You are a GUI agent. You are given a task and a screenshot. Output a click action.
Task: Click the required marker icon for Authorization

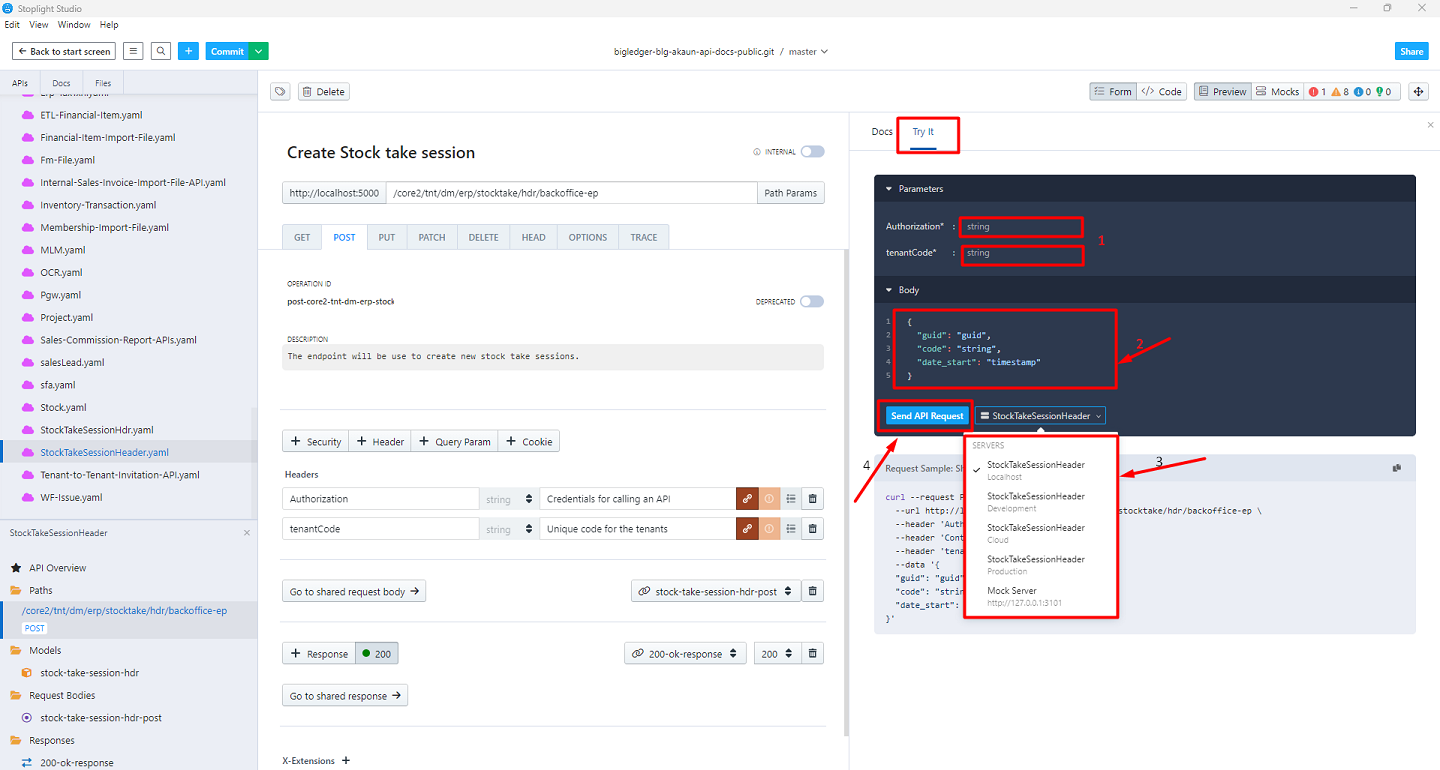(769, 499)
